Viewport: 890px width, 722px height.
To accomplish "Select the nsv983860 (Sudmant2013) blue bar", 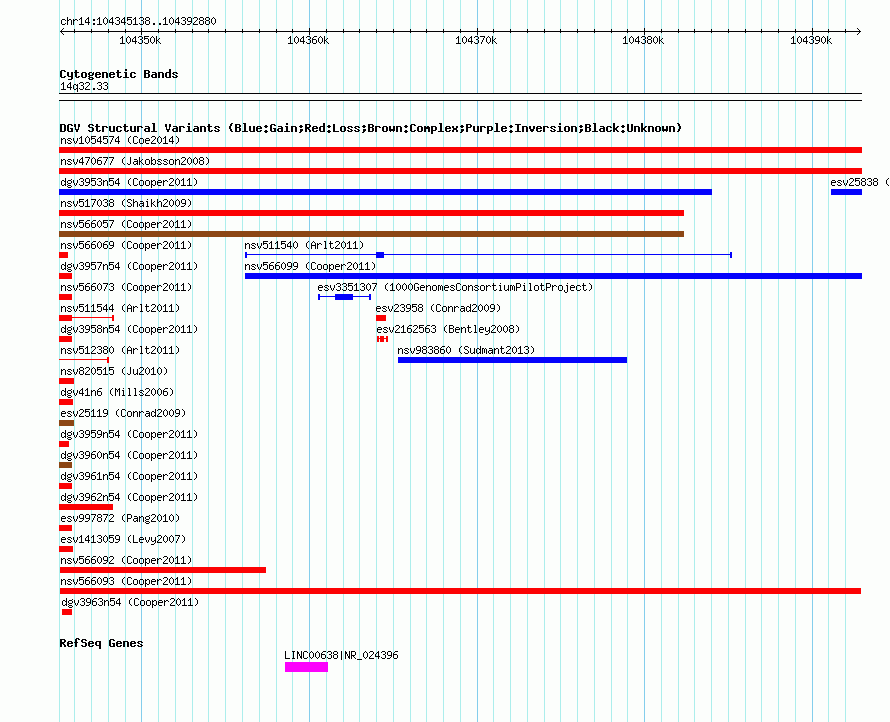I will click(513, 360).
